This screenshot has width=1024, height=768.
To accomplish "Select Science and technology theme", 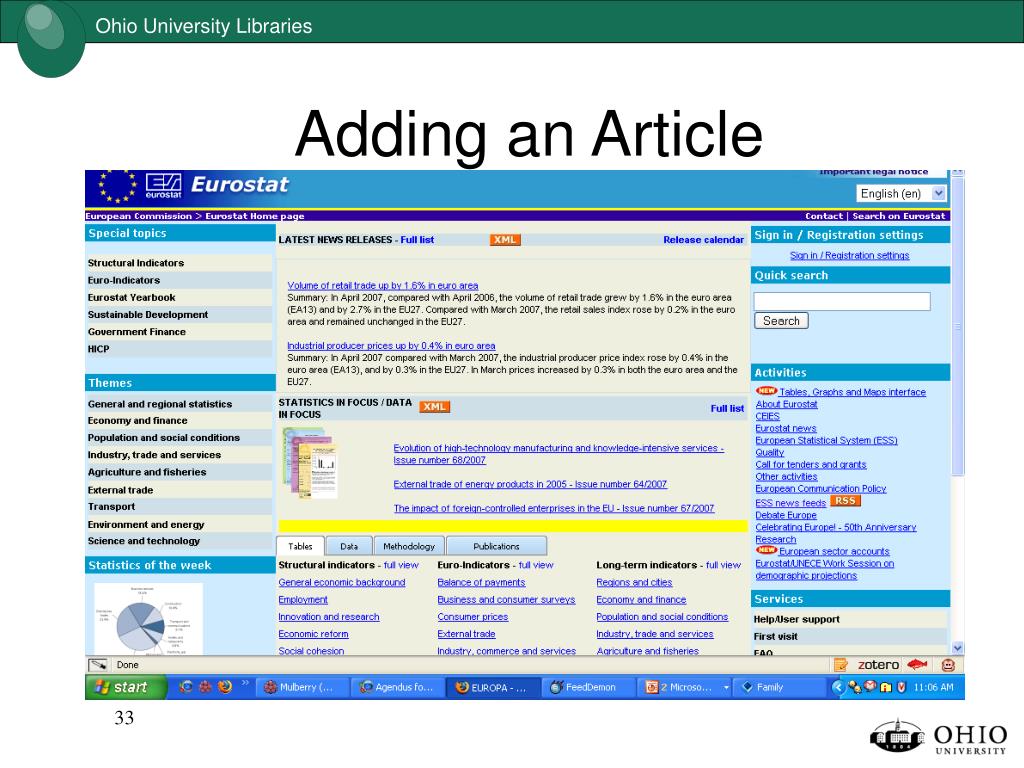I will tap(144, 541).
